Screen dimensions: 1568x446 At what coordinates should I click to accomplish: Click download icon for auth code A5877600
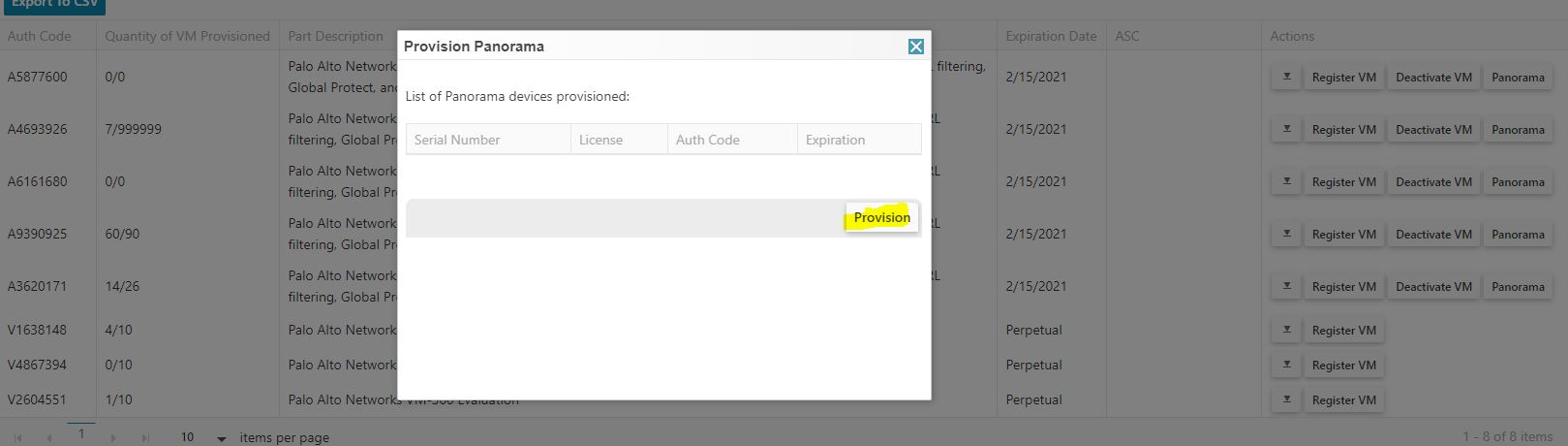(x=1286, y=78)
